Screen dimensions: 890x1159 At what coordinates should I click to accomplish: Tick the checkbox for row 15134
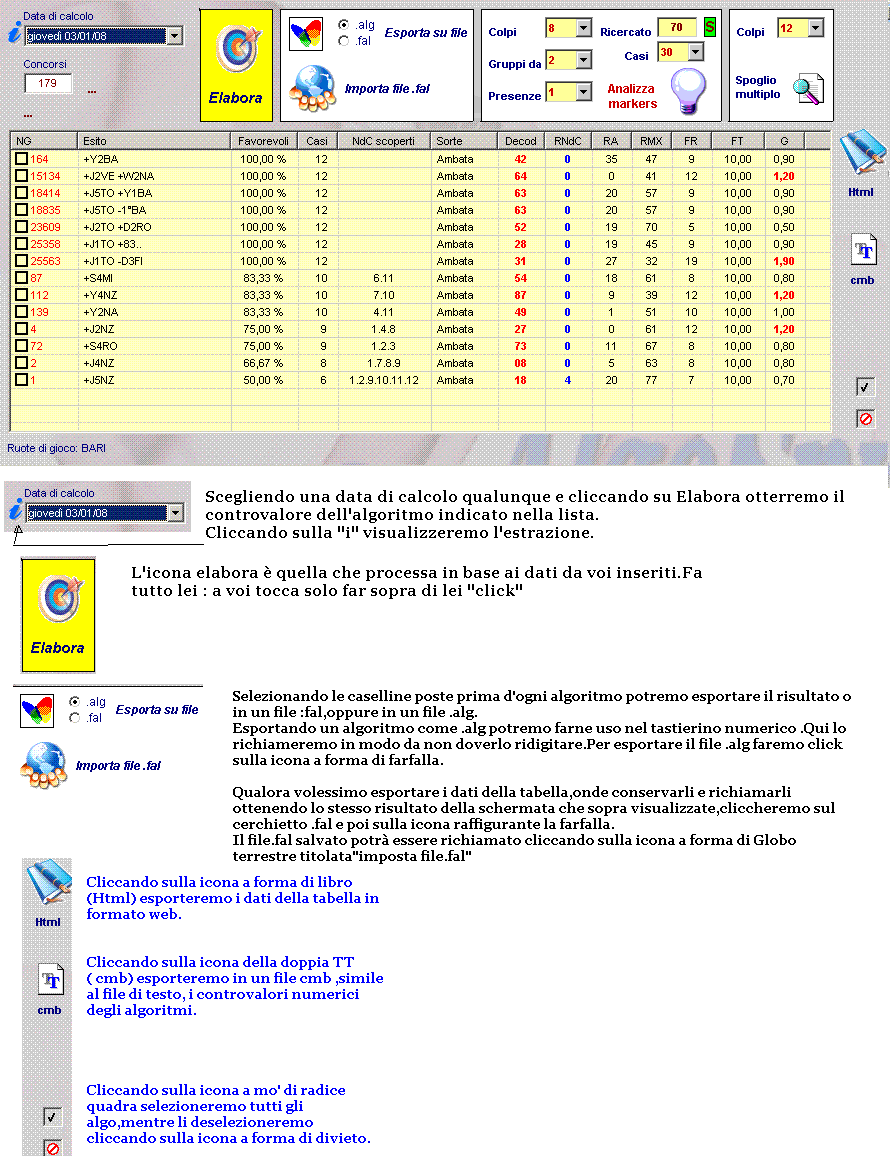[21, 175]
